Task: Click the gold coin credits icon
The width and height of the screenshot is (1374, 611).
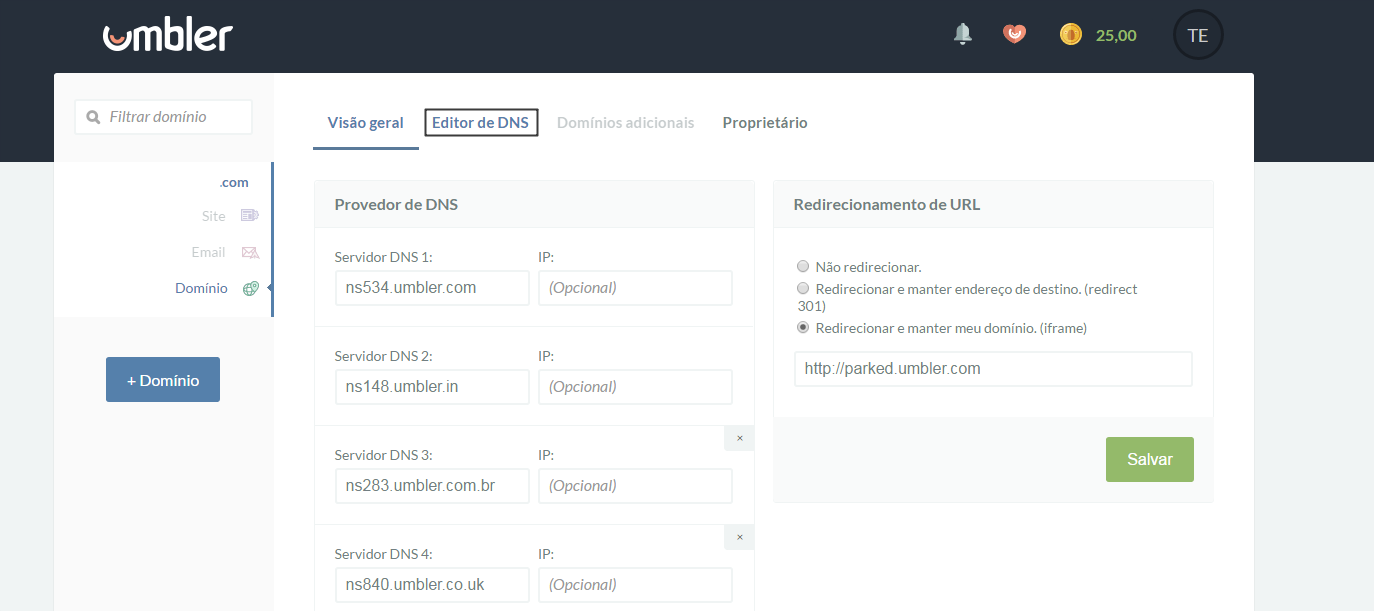Action: [1071, 35]
